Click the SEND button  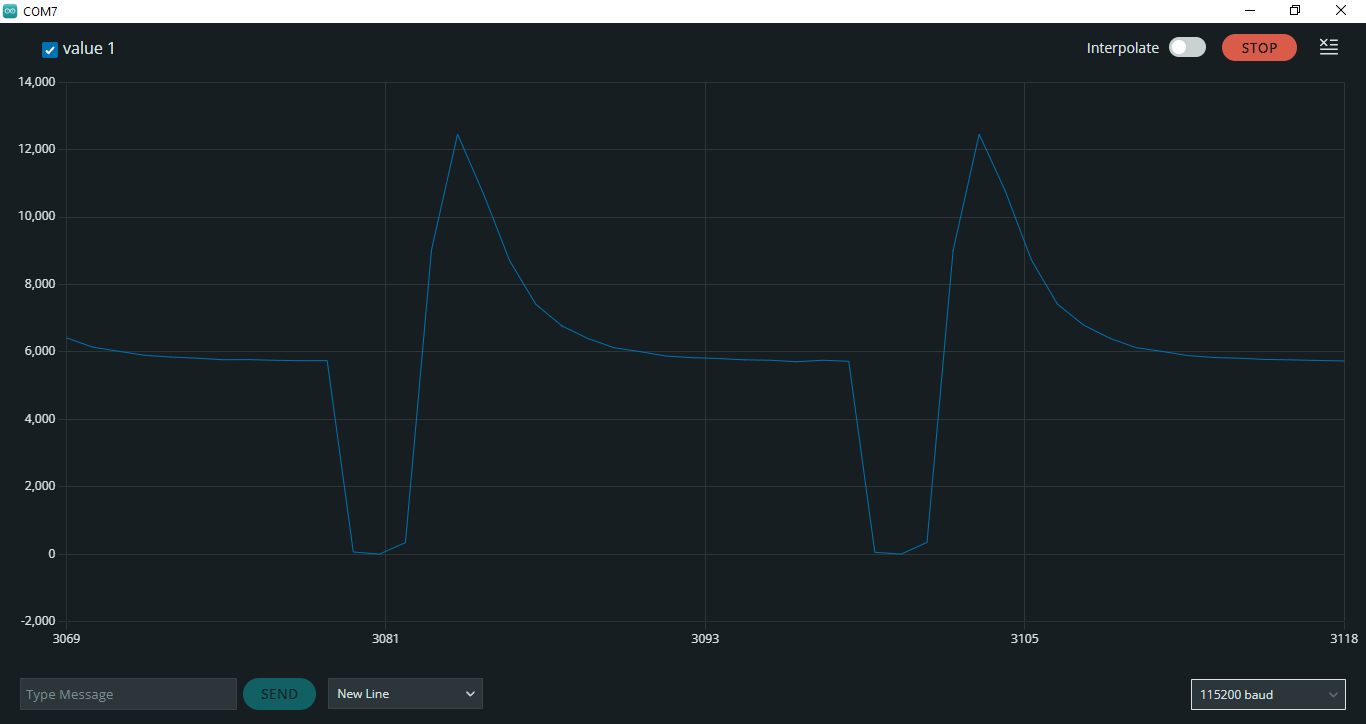[x=279, y=694]
